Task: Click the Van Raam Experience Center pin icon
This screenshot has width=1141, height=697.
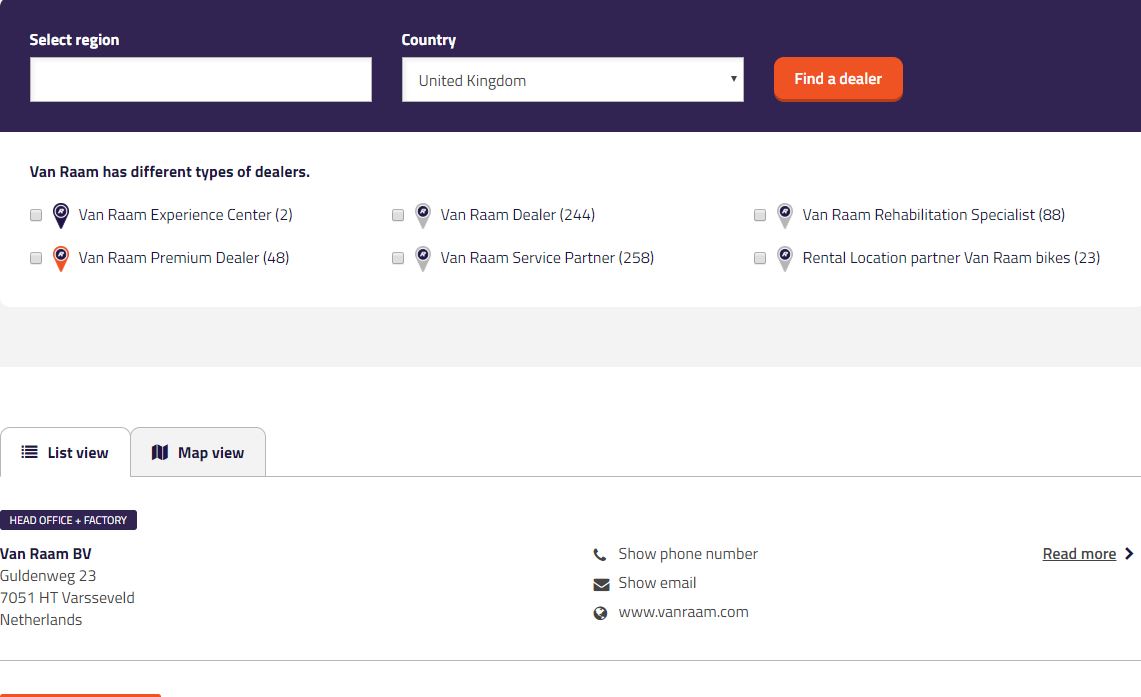Action: tap(61, 215)
